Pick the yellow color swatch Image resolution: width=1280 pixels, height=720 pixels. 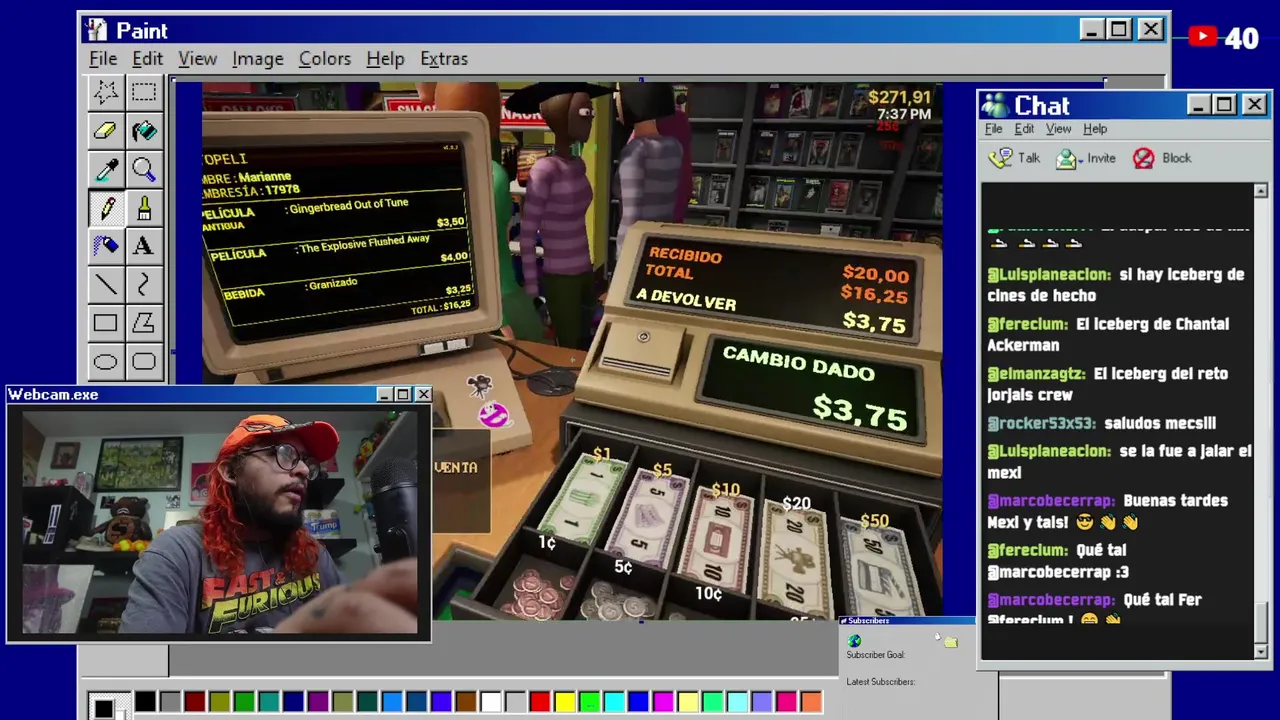coord(564,702)
